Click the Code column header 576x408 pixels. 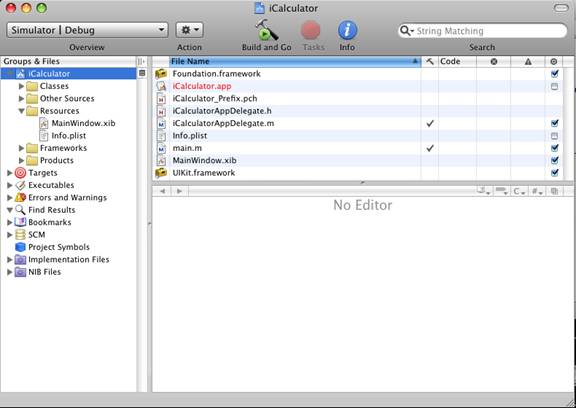click(457, 61)
